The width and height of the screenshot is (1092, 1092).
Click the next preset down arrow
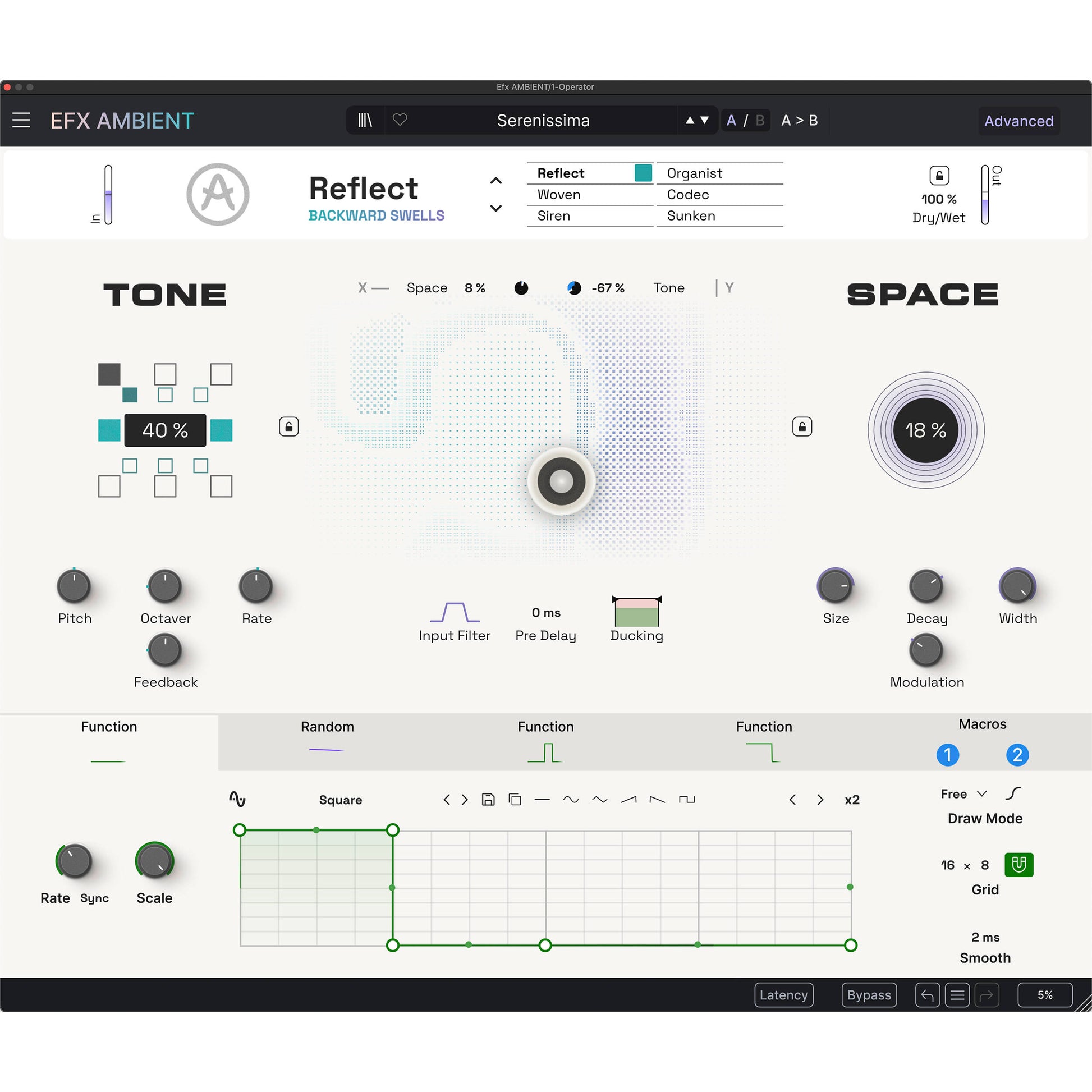point(704,120)
